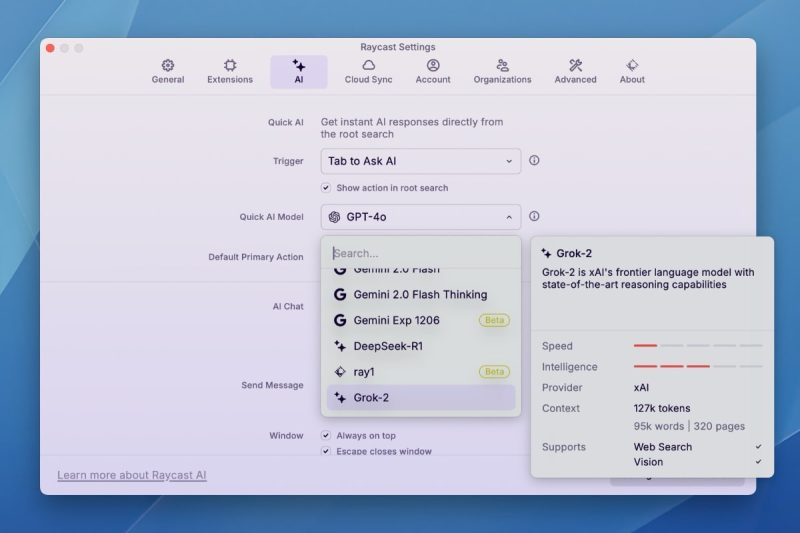Click the Web Search checkmark in Supports
Image resolution: width=800 pixels, height=533 pixels.
pos(759,447)
